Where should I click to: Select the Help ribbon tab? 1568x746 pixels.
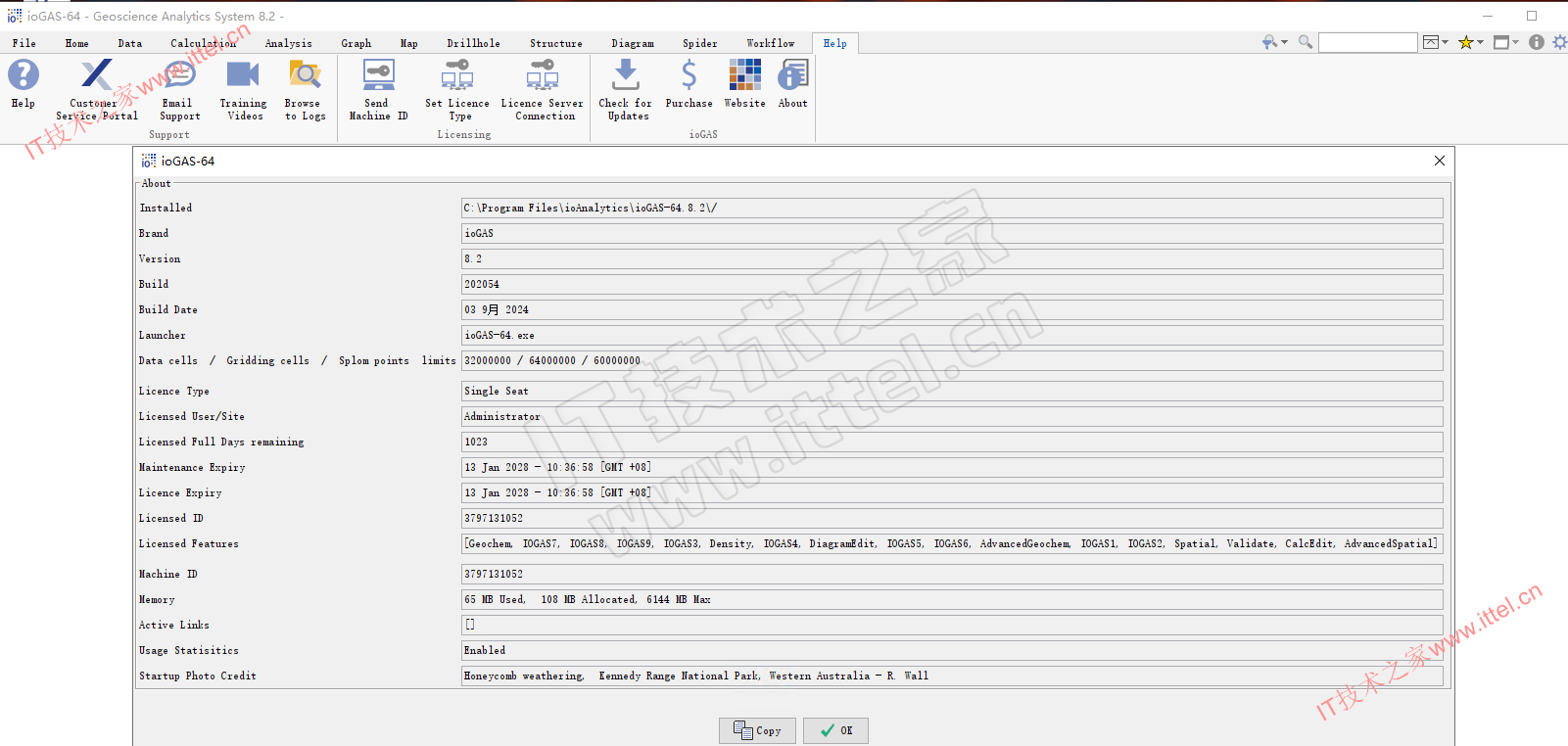coord(835,43)
